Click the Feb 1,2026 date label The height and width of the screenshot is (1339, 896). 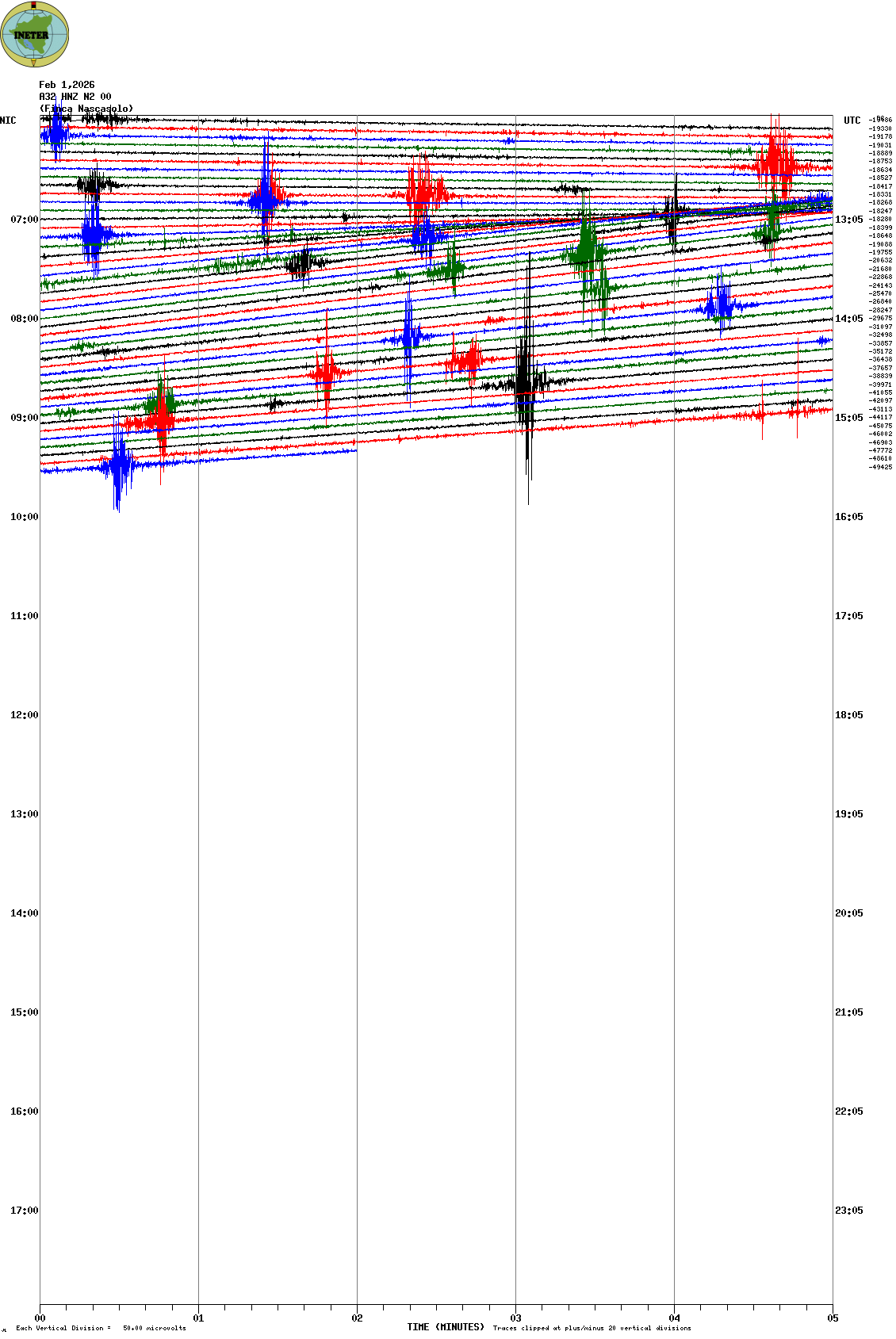point(67,85)
